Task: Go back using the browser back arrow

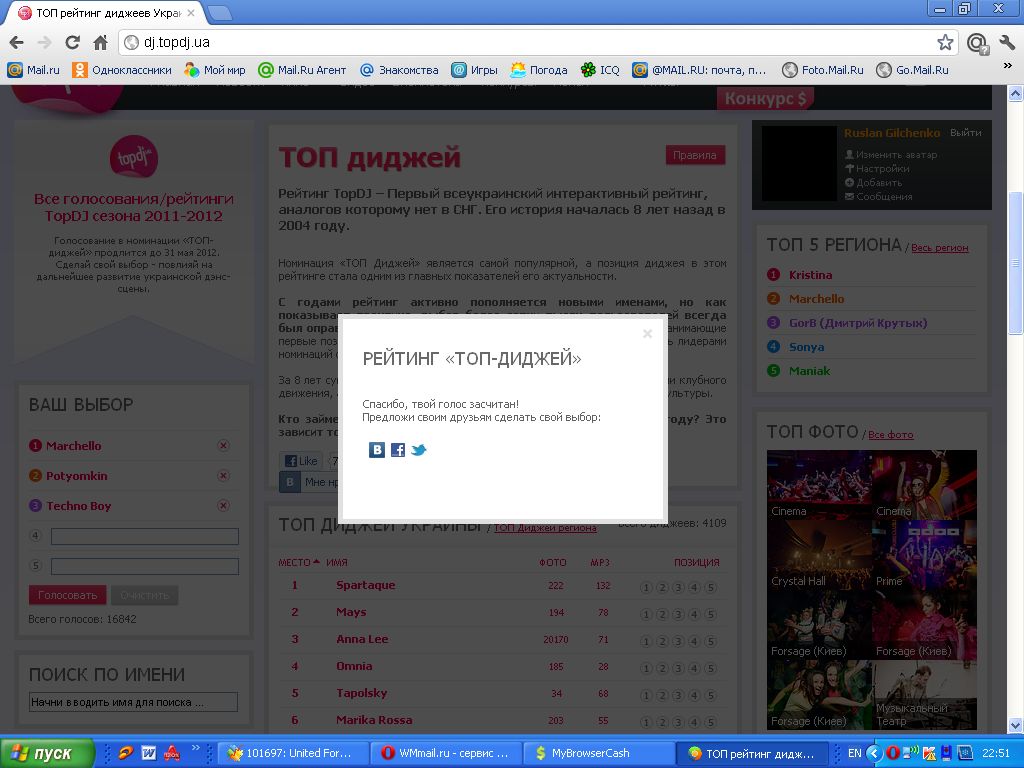Action: click(17, 43)
